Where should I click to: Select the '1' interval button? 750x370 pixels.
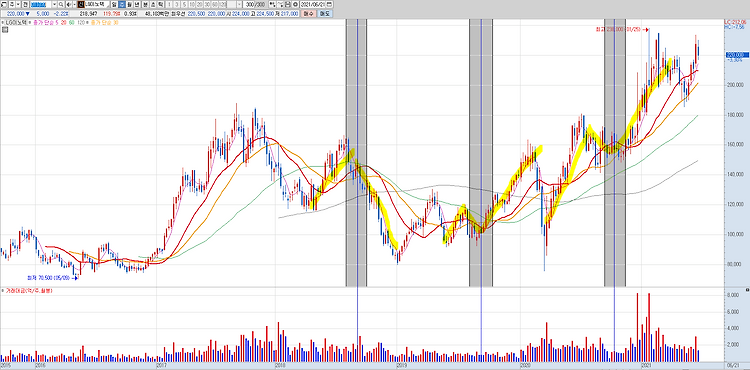coord(169,4)
